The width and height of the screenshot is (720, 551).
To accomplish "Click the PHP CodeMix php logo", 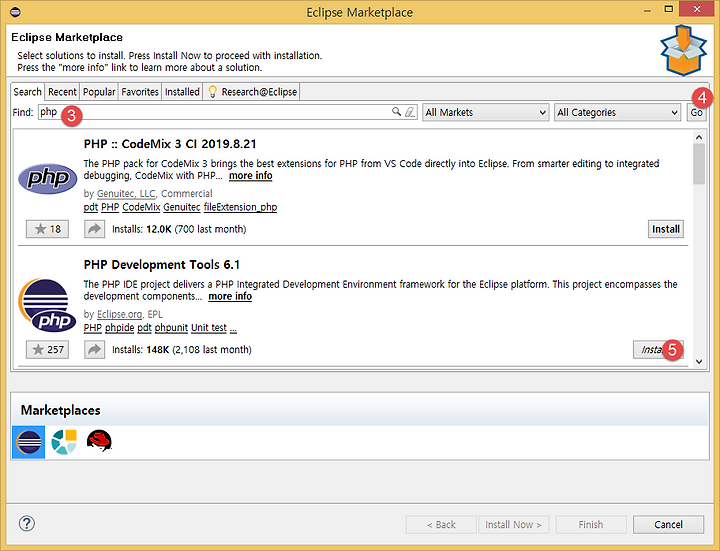I will (x=47, y=179).
